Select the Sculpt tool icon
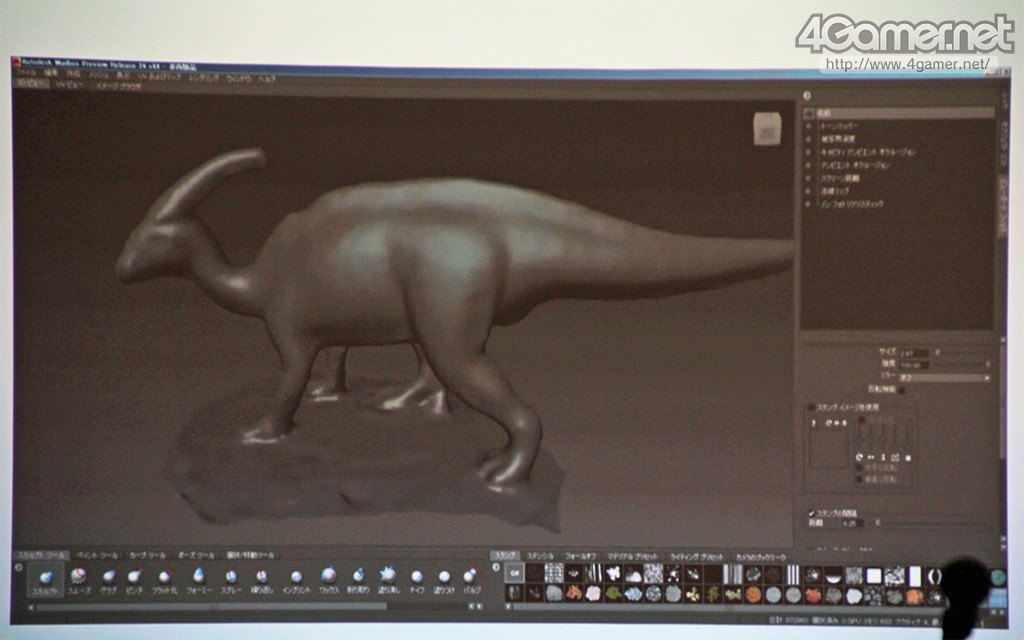Image resolution: width=1024 pixels, height=640 pixels. click(x=45, y=577)
